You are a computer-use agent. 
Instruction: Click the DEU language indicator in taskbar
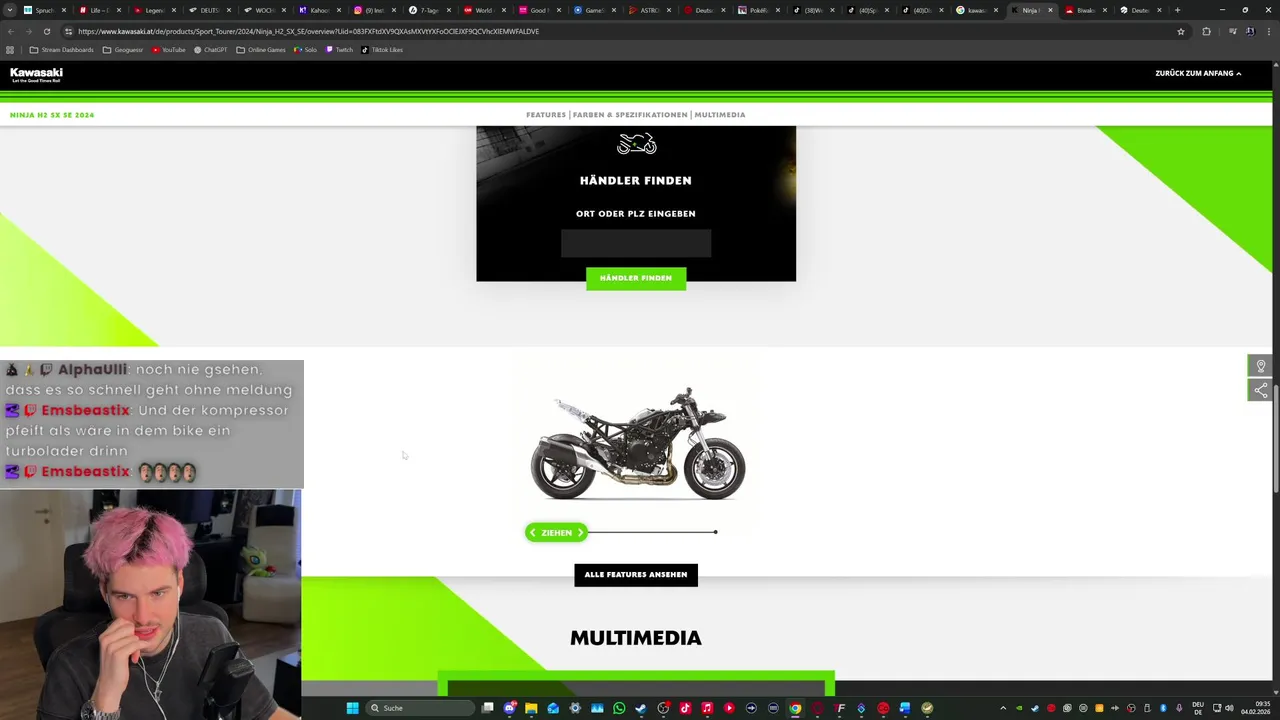point(1198,708)
